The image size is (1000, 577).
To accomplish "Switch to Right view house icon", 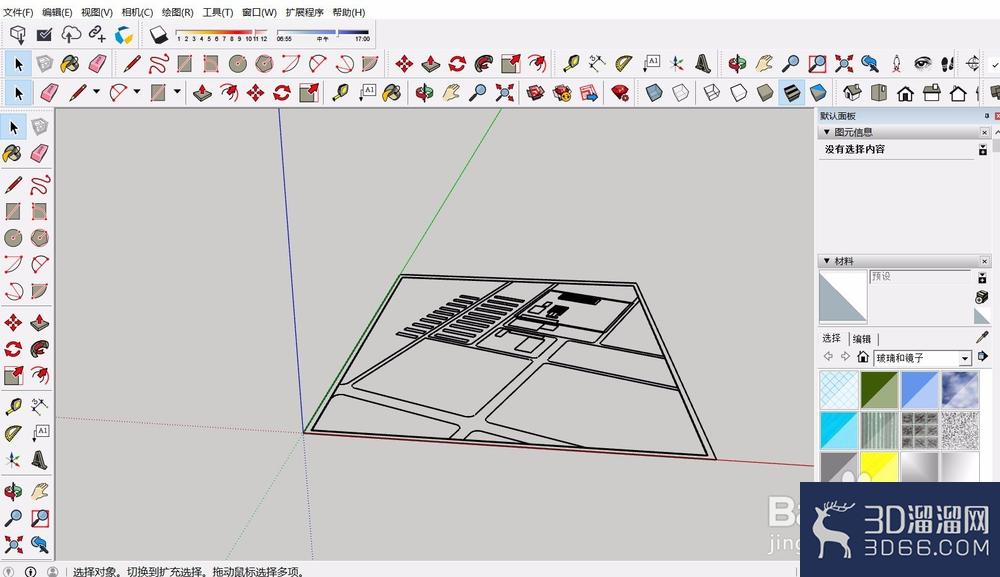I will (932, 93).
